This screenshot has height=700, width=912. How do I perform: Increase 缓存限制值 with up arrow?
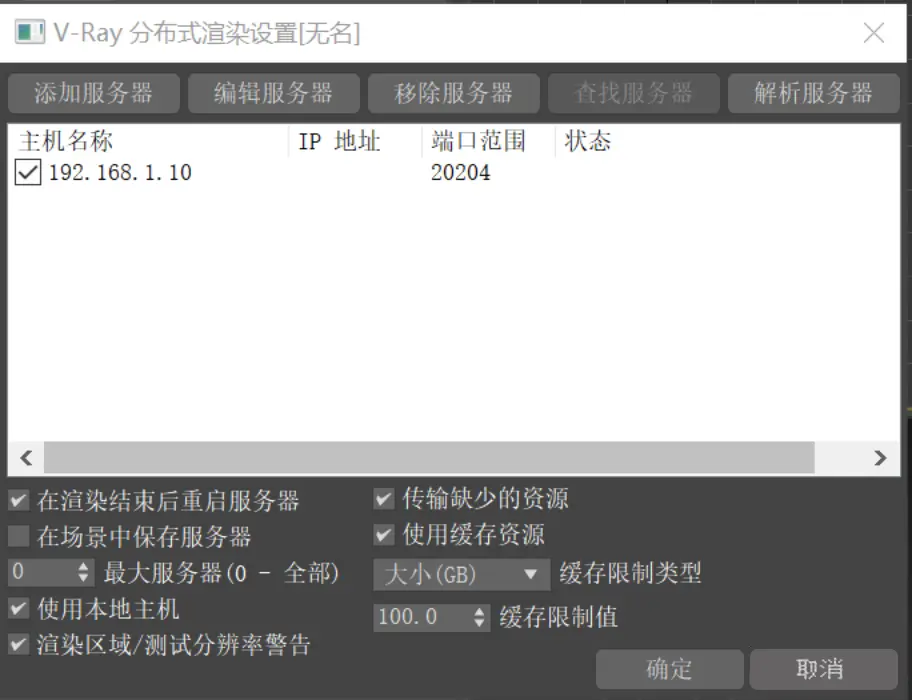(x=479, y=611)
